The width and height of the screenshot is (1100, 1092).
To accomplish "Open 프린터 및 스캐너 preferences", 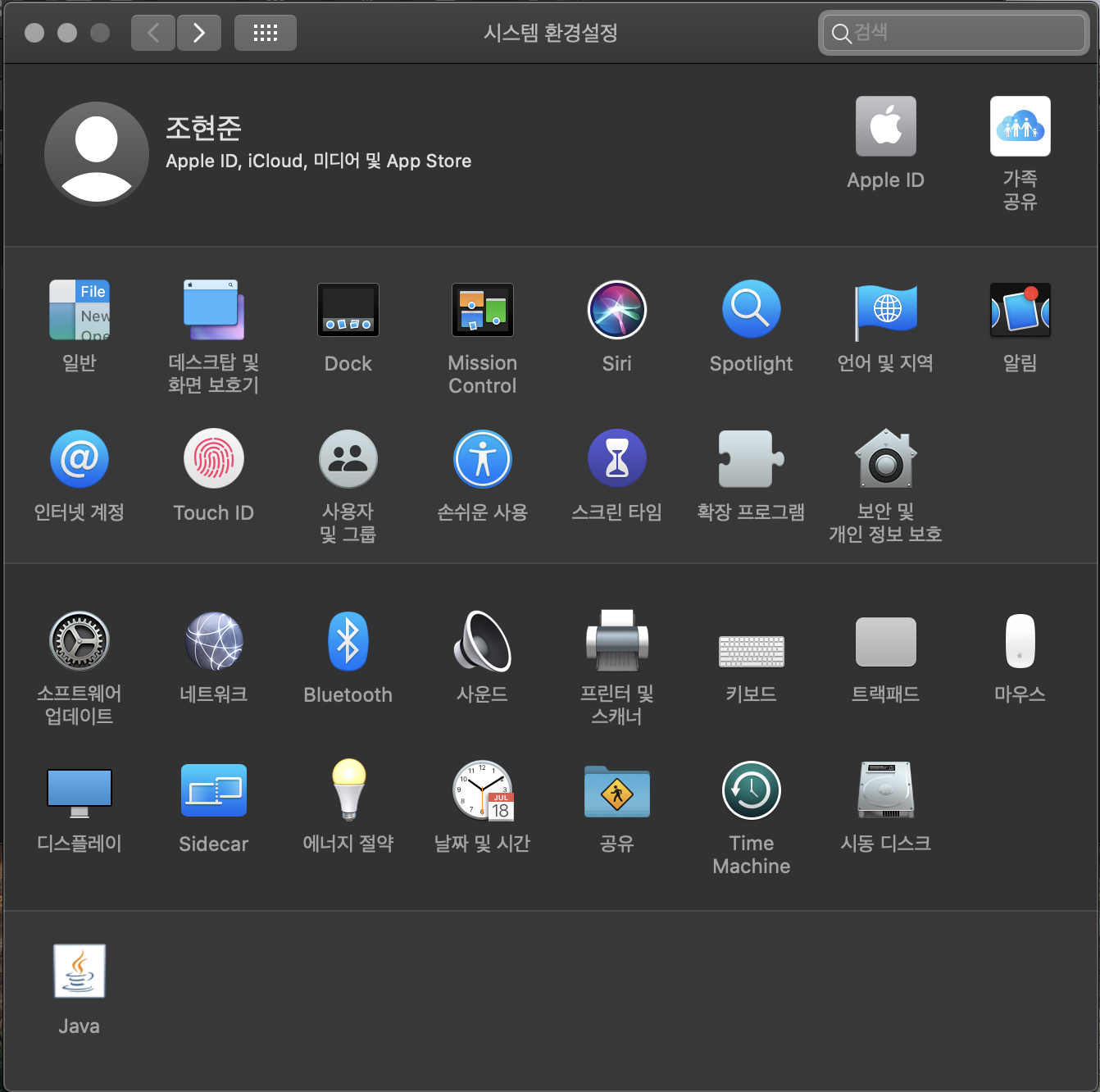I will click(617, 641).
